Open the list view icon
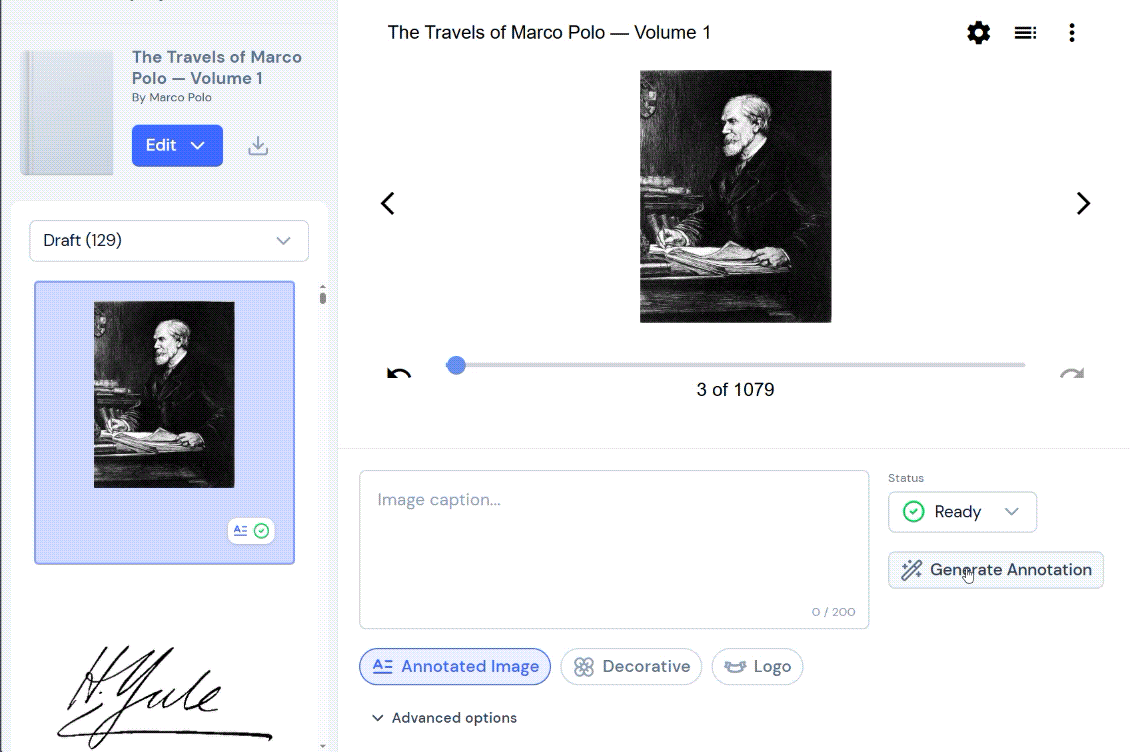Image resolution: width=1130 pixels, height=752 pixels. [x=1025, y=32]
